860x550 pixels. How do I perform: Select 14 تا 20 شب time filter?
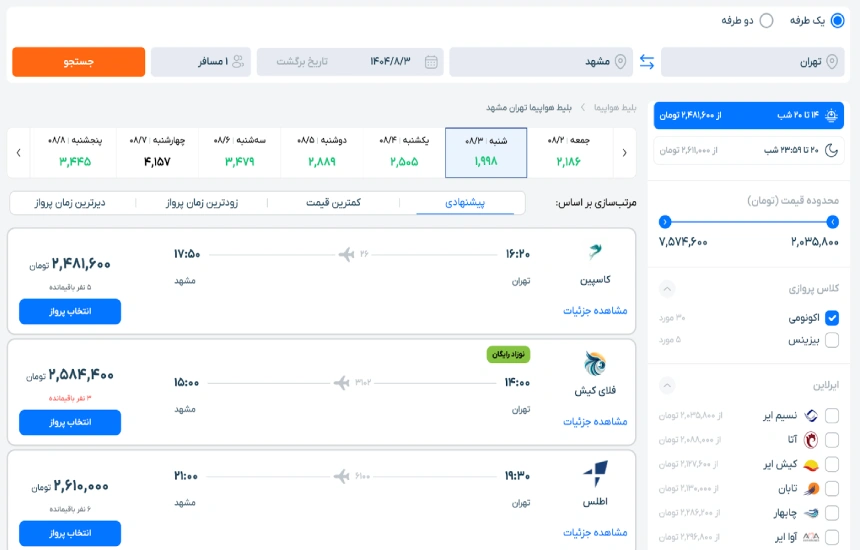pos(749,115)
